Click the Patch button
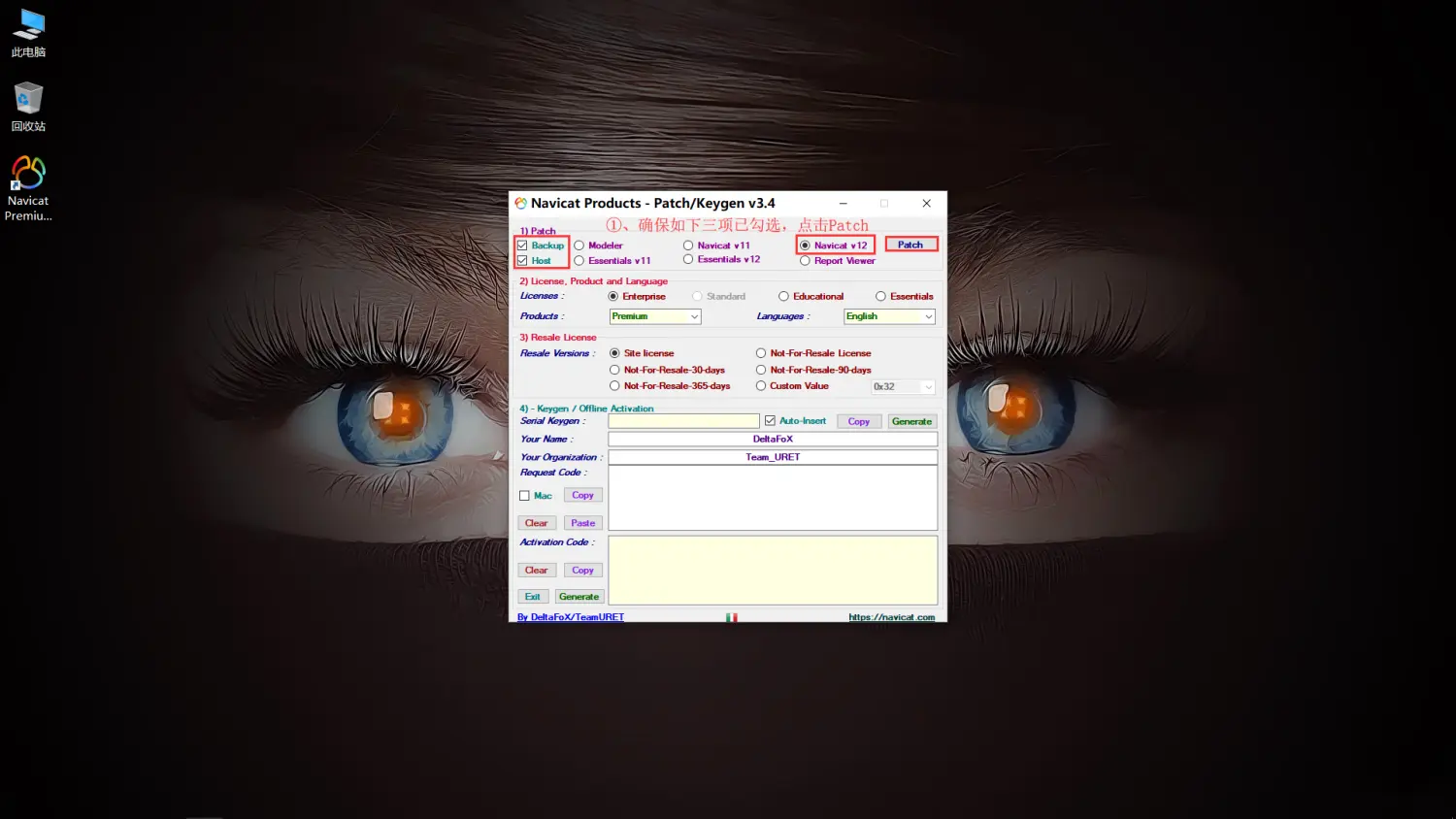1456x819 pixels. [910, 245]
